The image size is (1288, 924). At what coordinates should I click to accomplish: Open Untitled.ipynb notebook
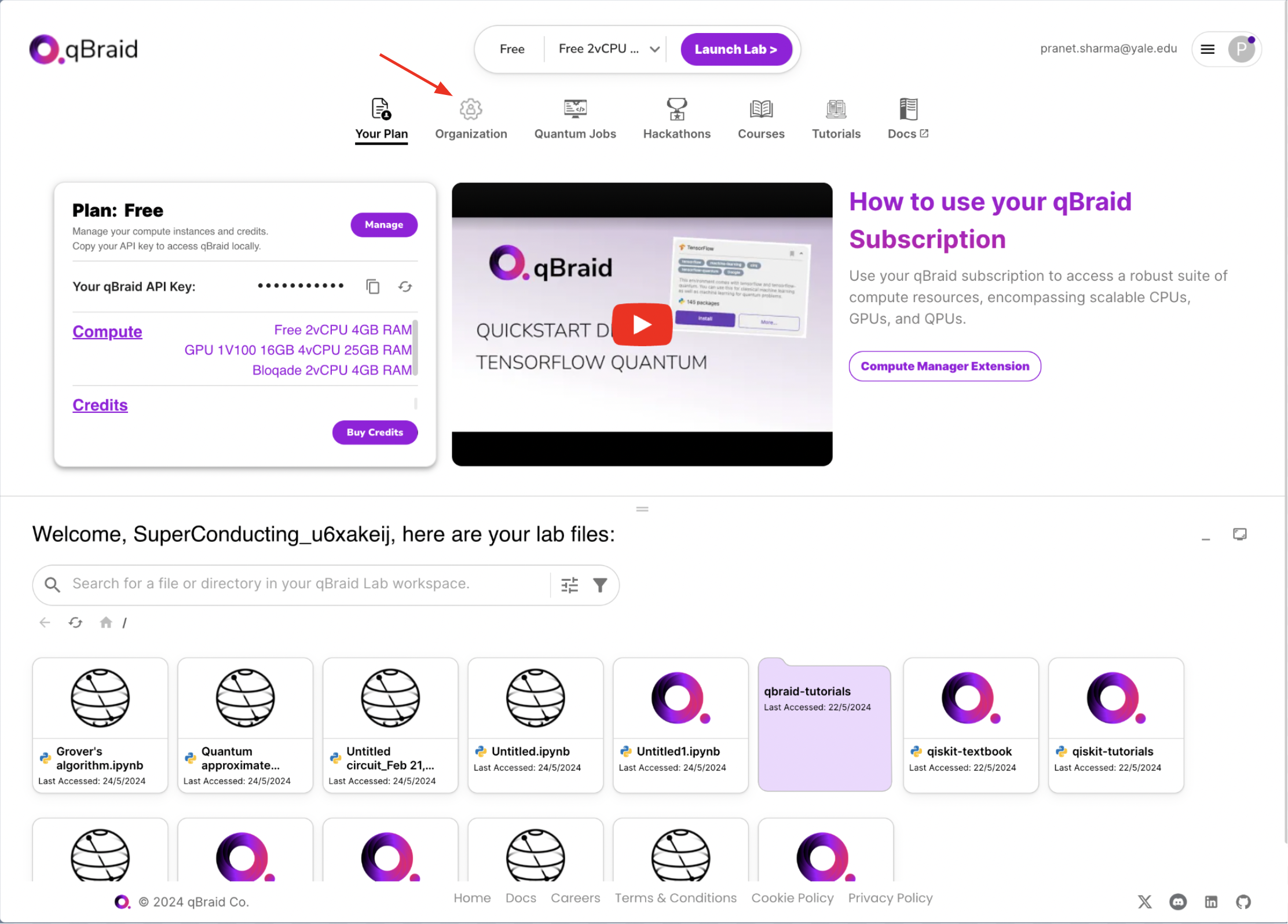(536, 725)
